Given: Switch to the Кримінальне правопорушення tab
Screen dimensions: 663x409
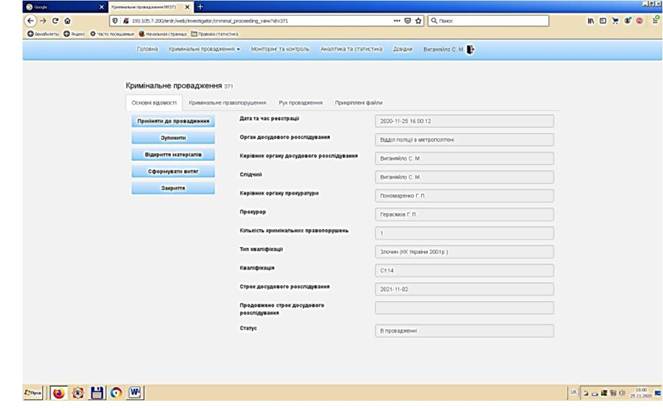Looking at the screenshot, I should coord(227,103).
